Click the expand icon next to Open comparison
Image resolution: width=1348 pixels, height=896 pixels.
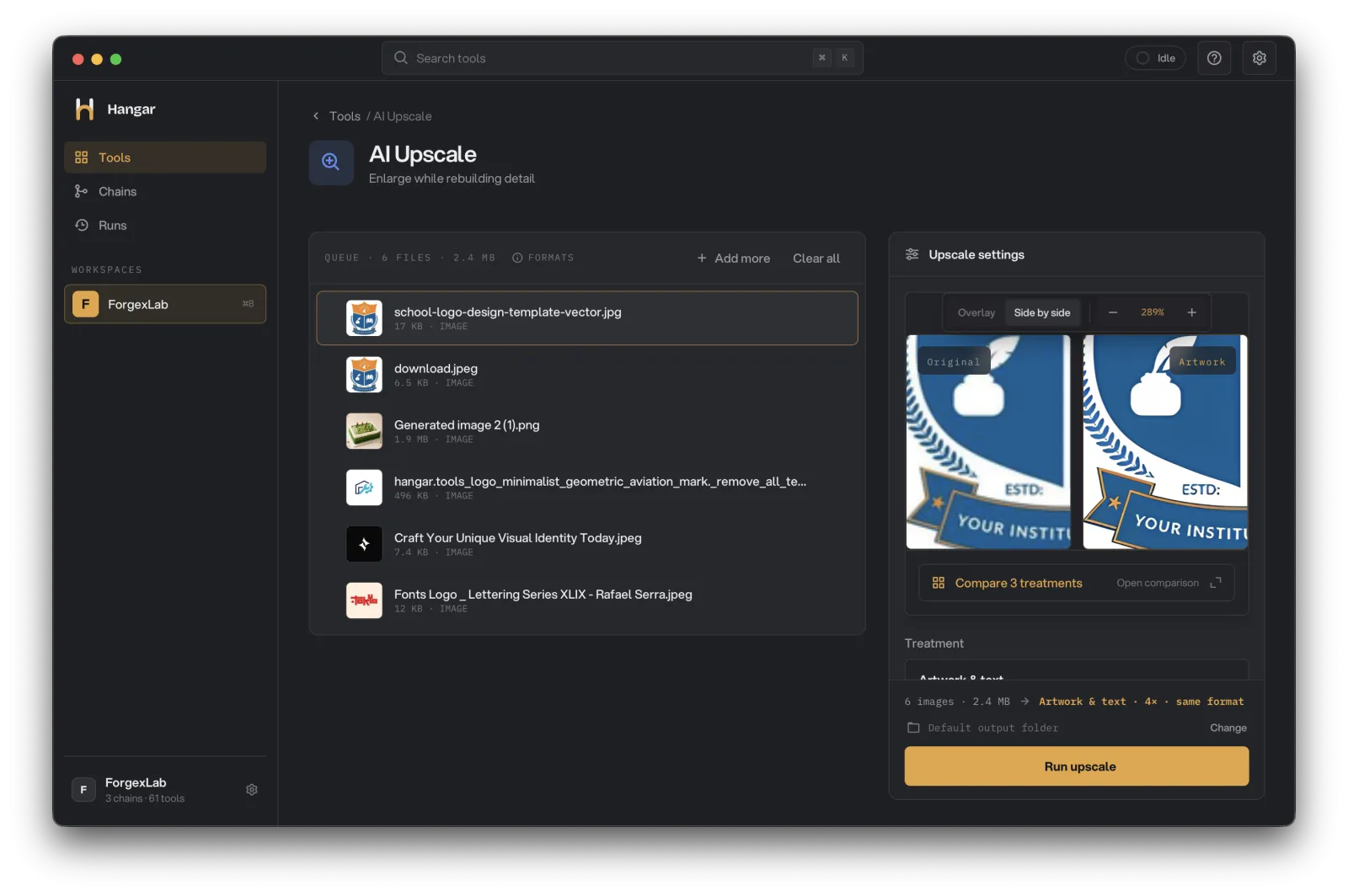pyautogui.click(x=1216, y=583)
